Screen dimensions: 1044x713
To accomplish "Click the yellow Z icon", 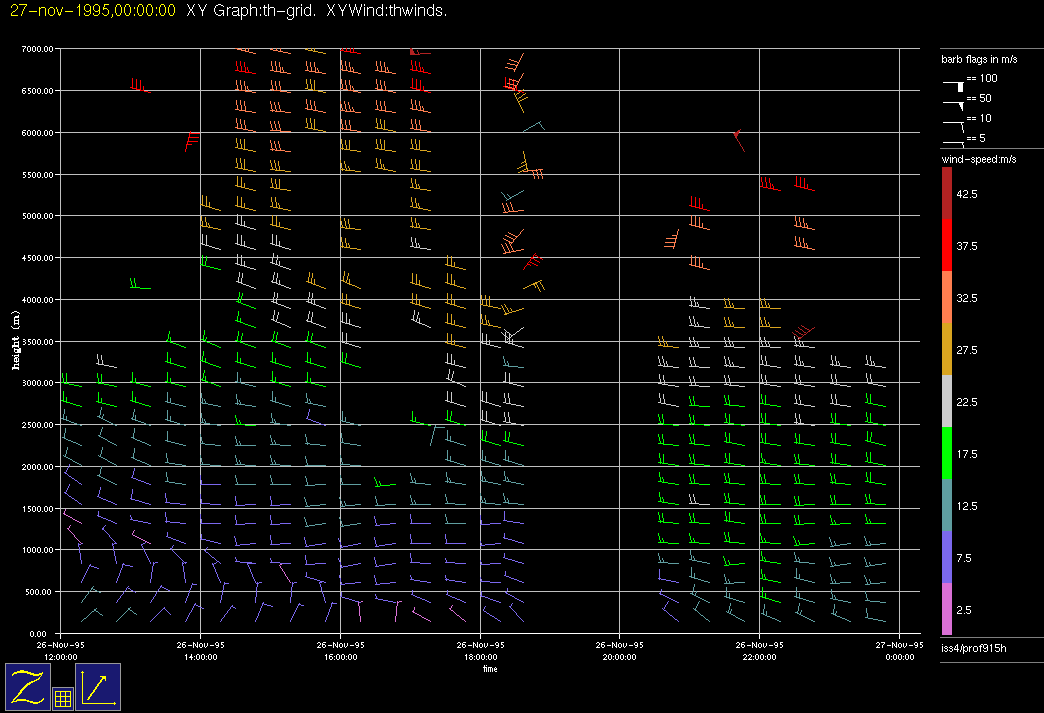I will coord(28,687).
